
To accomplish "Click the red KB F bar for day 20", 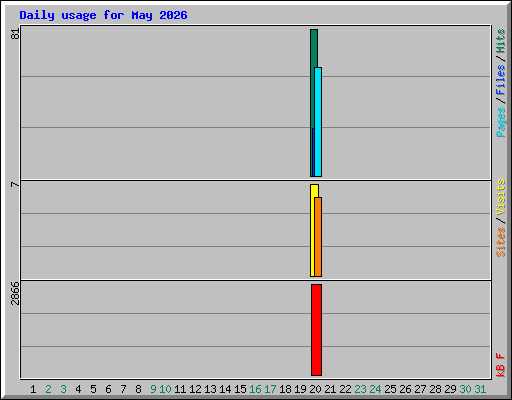I will click(x=316, y=330).
